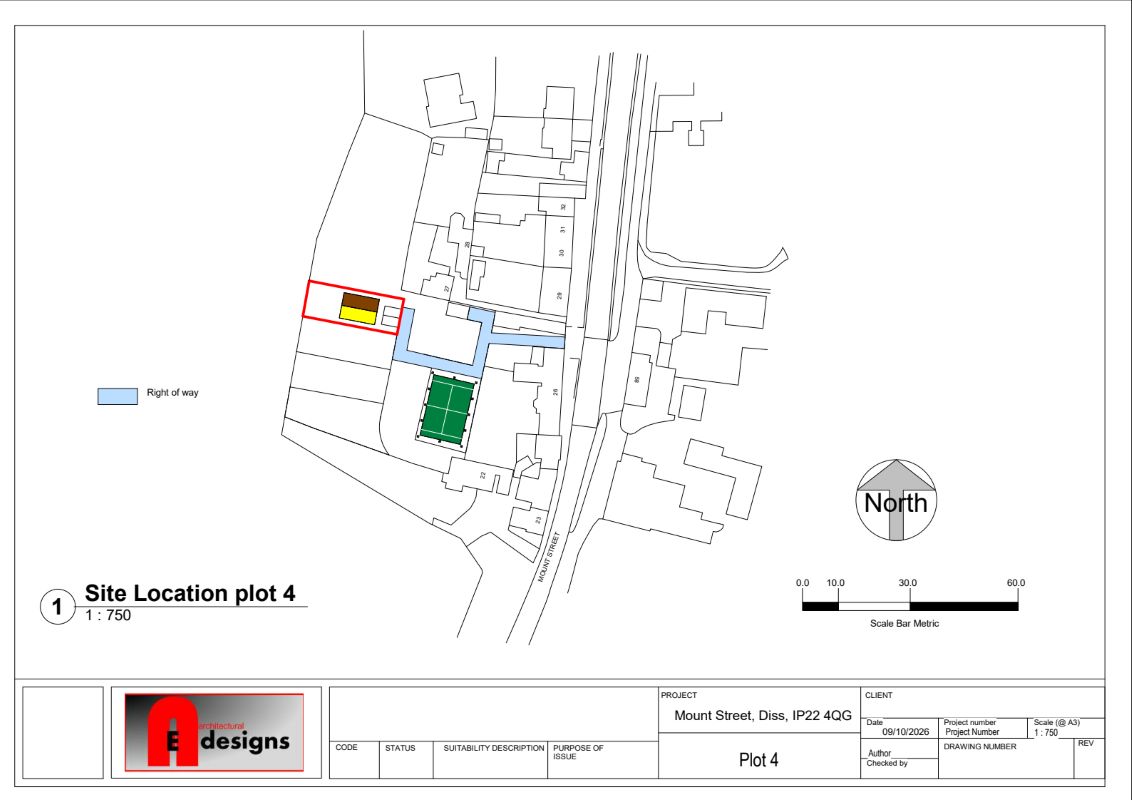Select the "STATUS" column heading
1132x800 pixels.
coord(400,748)
